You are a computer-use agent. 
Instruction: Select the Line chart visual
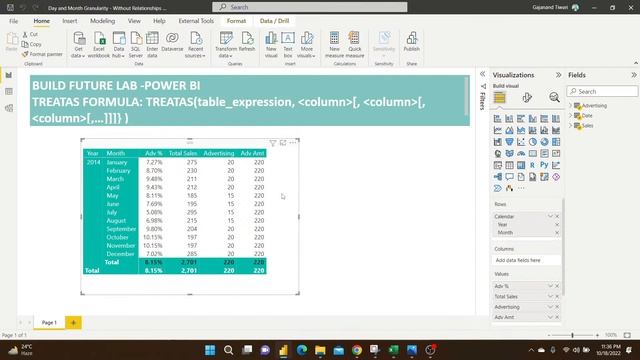(x=498, y=130)
